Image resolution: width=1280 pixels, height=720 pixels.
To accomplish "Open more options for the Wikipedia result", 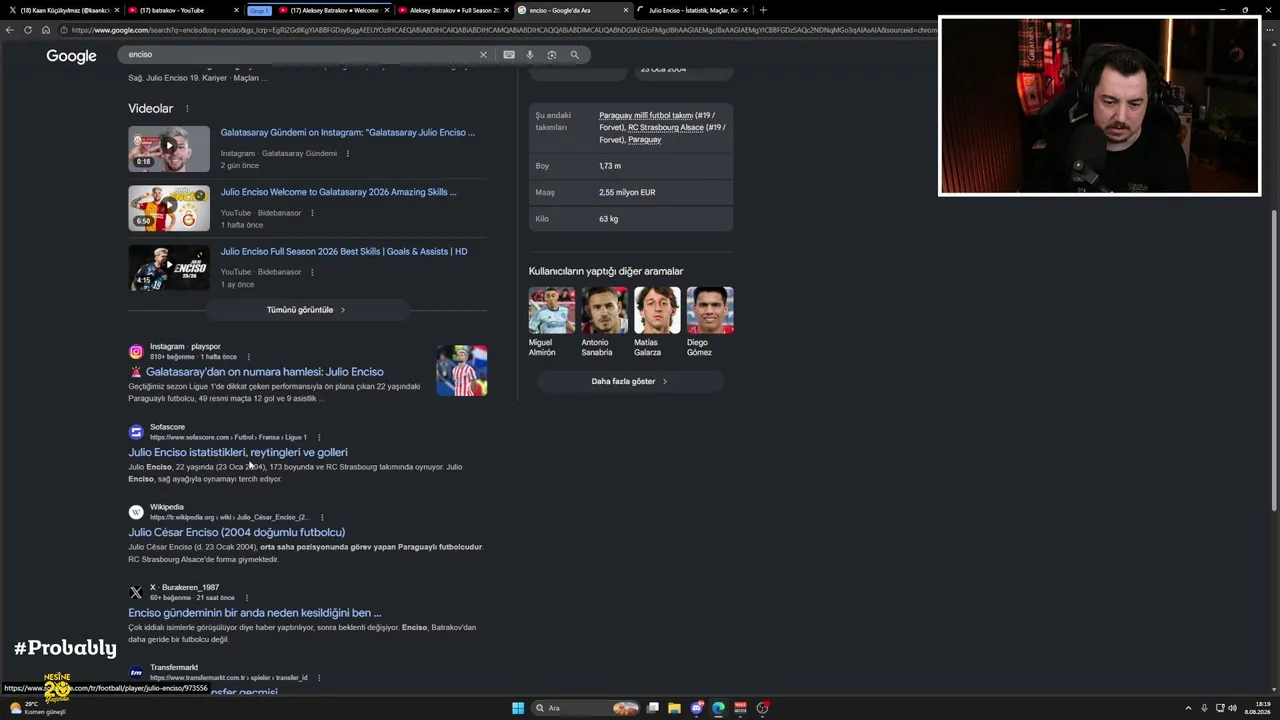I will click(322, 517).
